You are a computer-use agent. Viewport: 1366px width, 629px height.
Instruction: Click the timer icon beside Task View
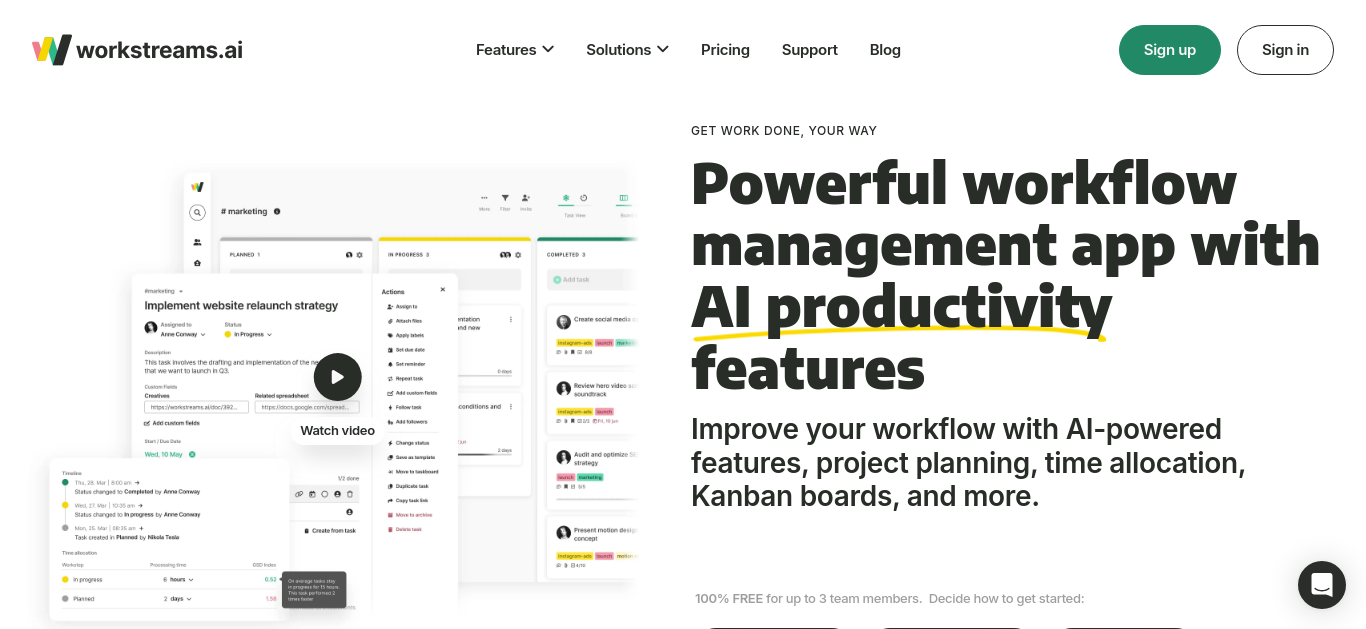point(584,198)
